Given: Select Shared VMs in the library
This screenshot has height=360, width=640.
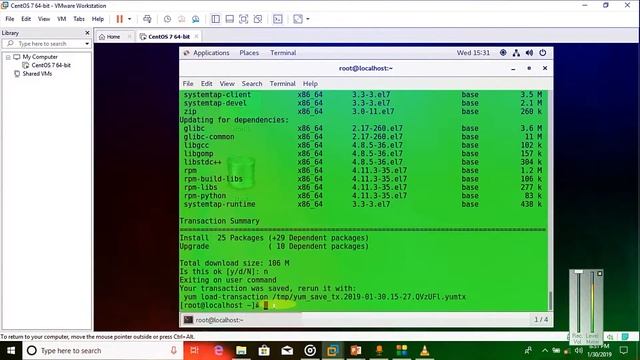Looking at the screenshot, I should pos(37,73).
